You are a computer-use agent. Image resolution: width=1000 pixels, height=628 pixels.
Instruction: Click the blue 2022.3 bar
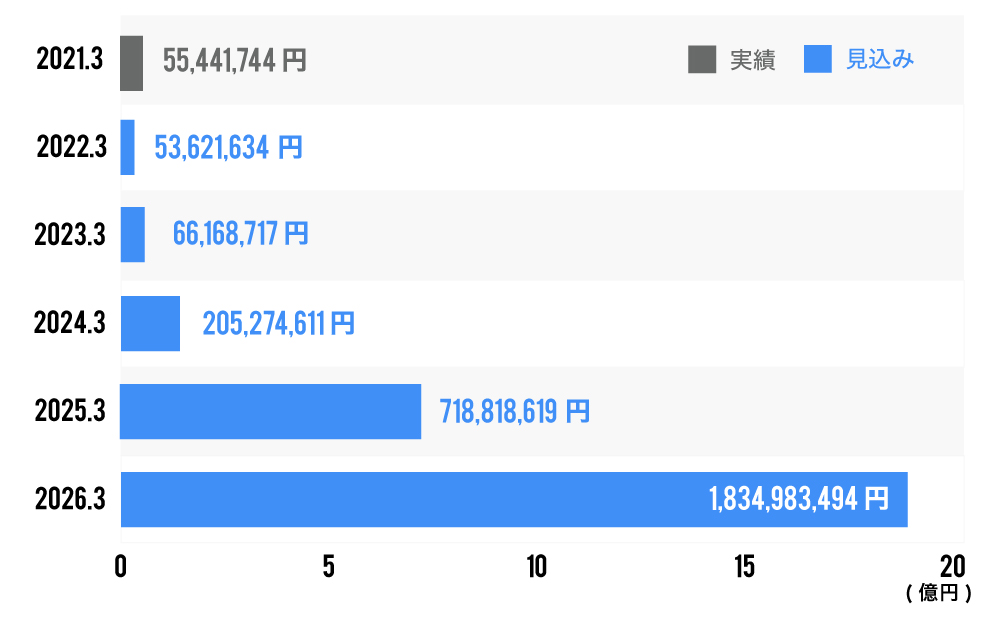pos(127,148)
